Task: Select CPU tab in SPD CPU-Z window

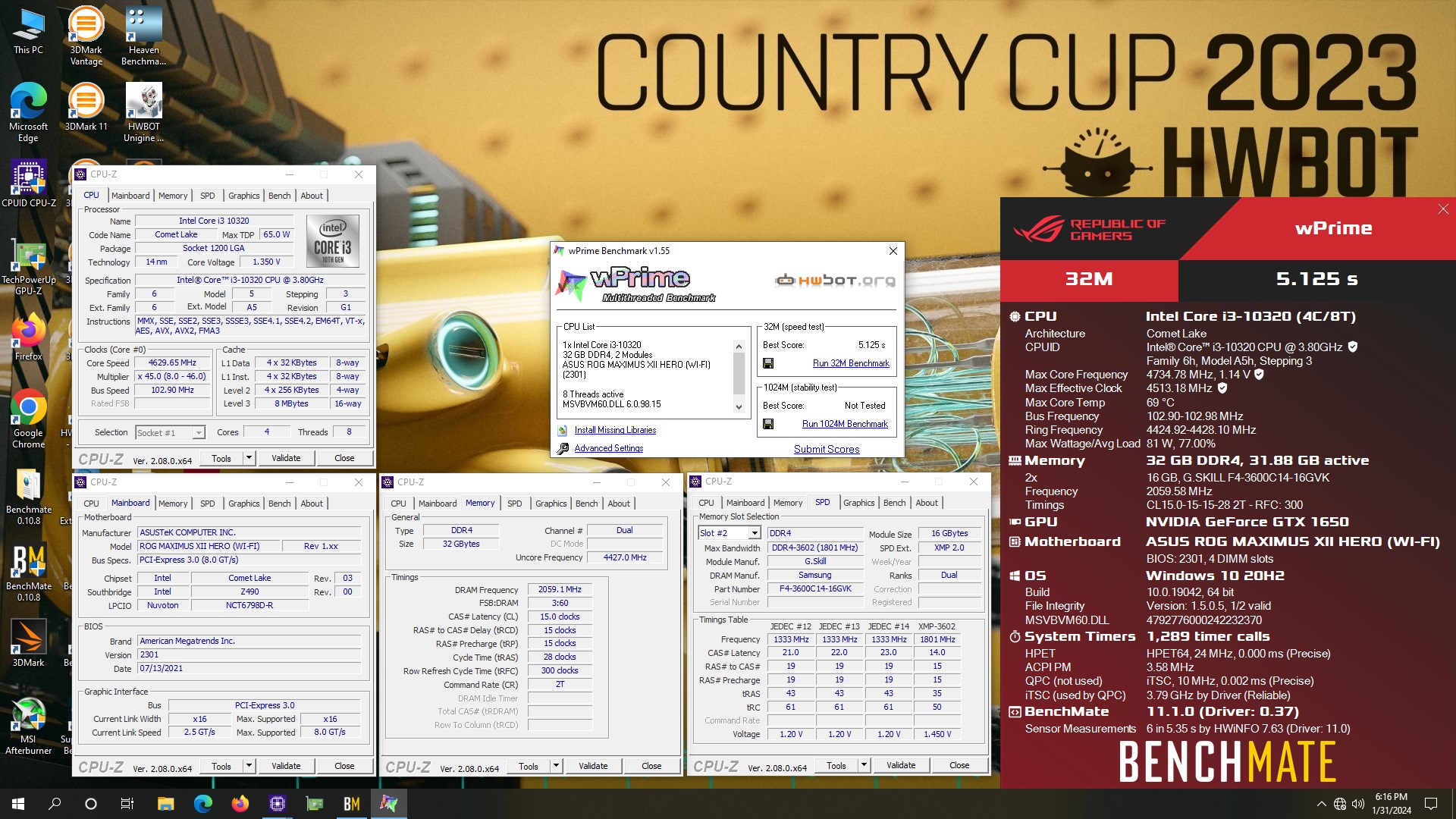Action: [x=706, y=503]
